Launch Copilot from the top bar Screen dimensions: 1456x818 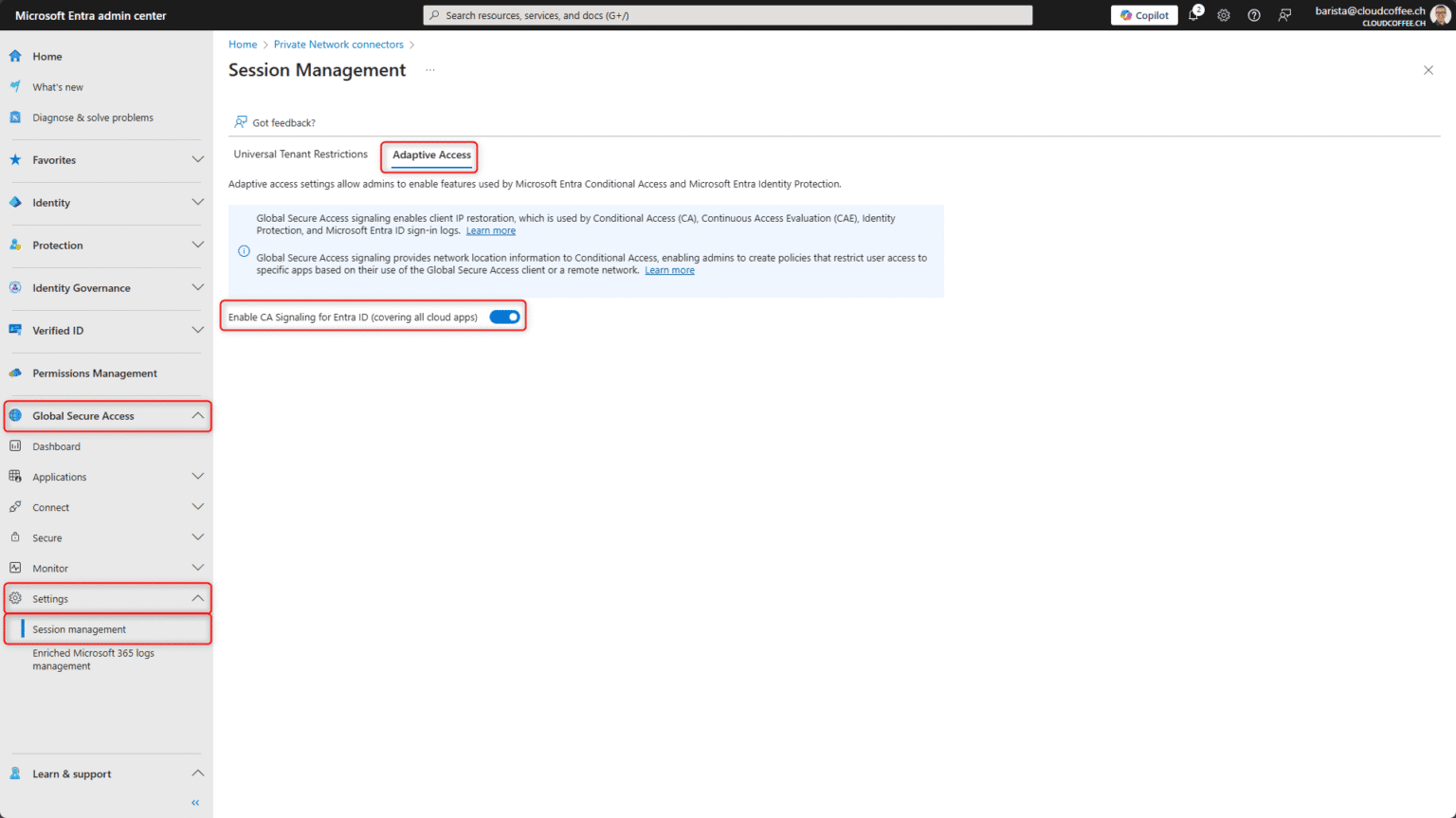coord(1143,15)
